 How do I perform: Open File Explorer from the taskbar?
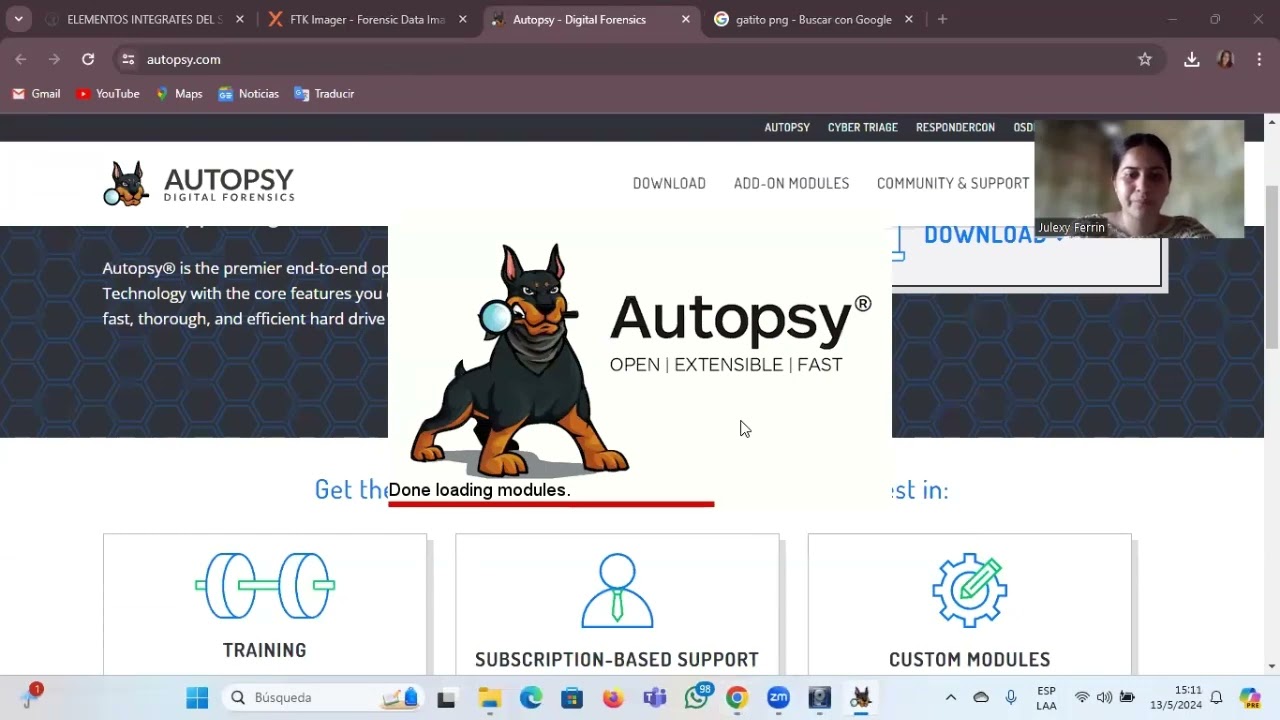pos(489,697)
